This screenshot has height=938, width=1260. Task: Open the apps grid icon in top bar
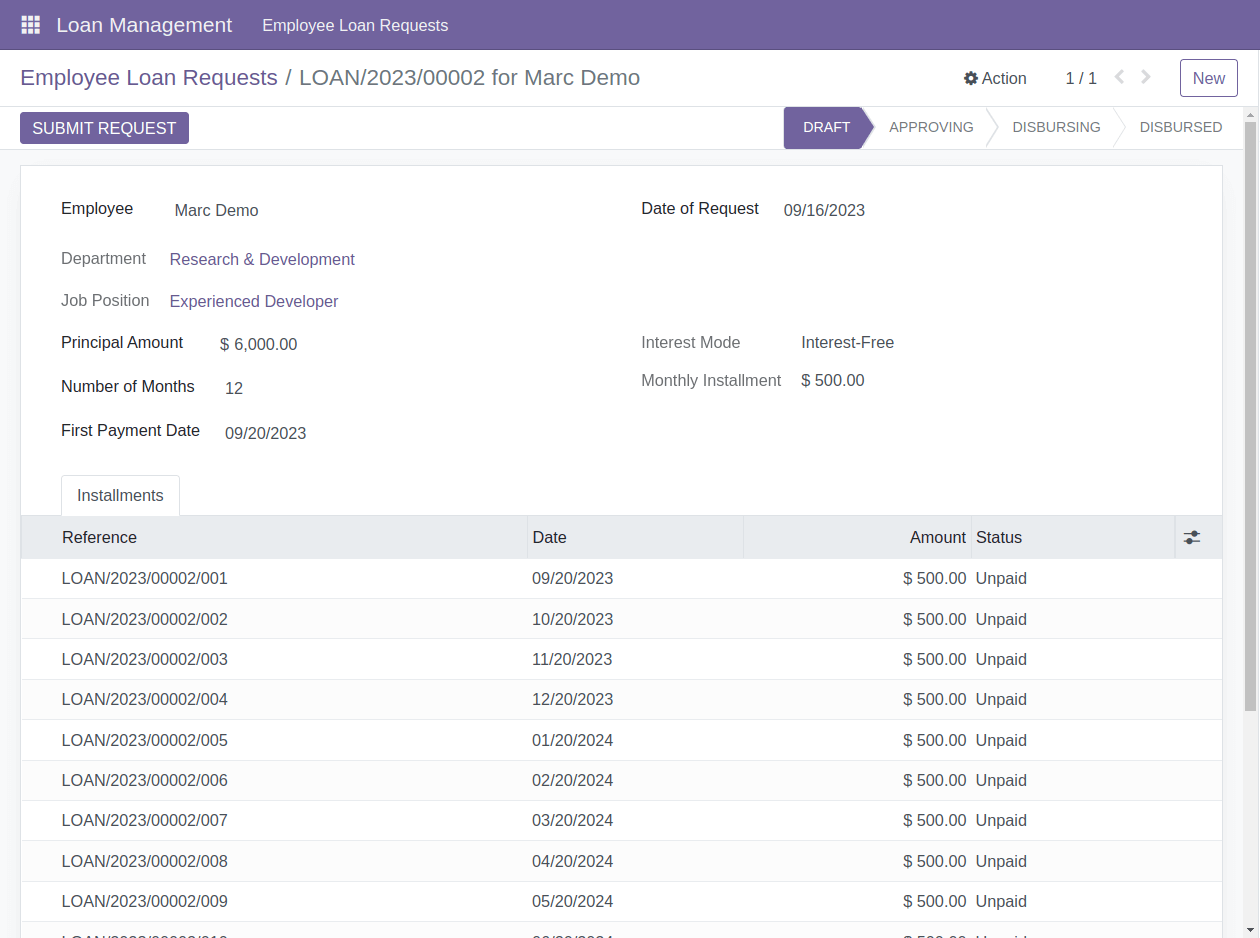click(30, 24)
